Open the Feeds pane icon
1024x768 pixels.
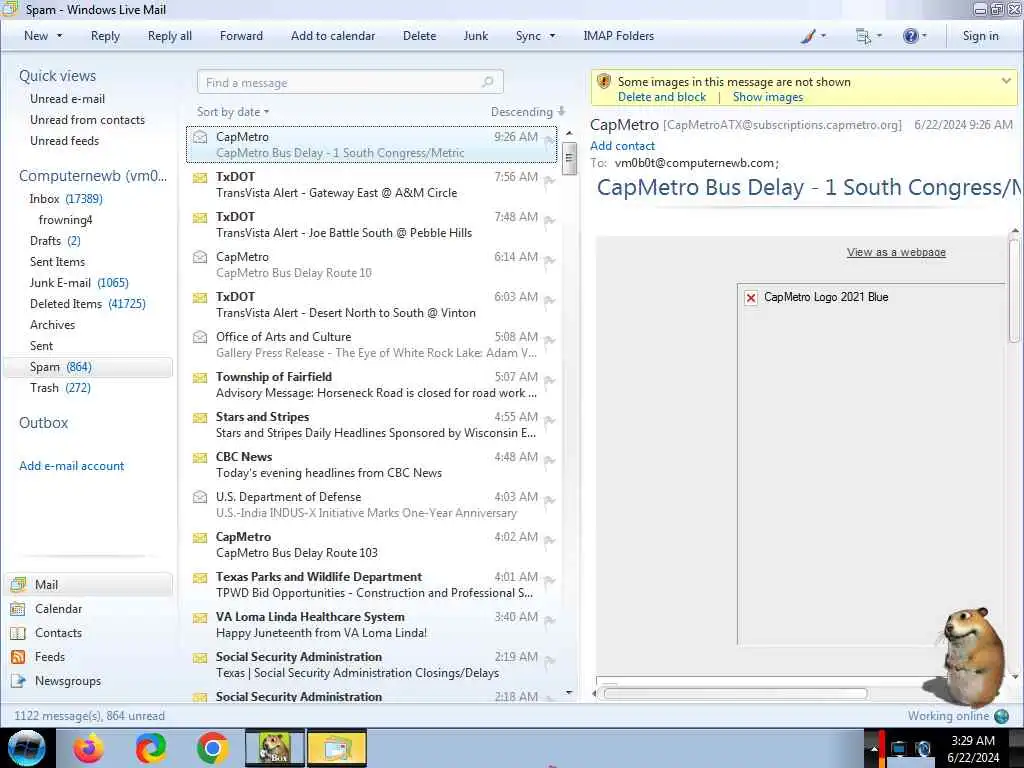[18, 657]
